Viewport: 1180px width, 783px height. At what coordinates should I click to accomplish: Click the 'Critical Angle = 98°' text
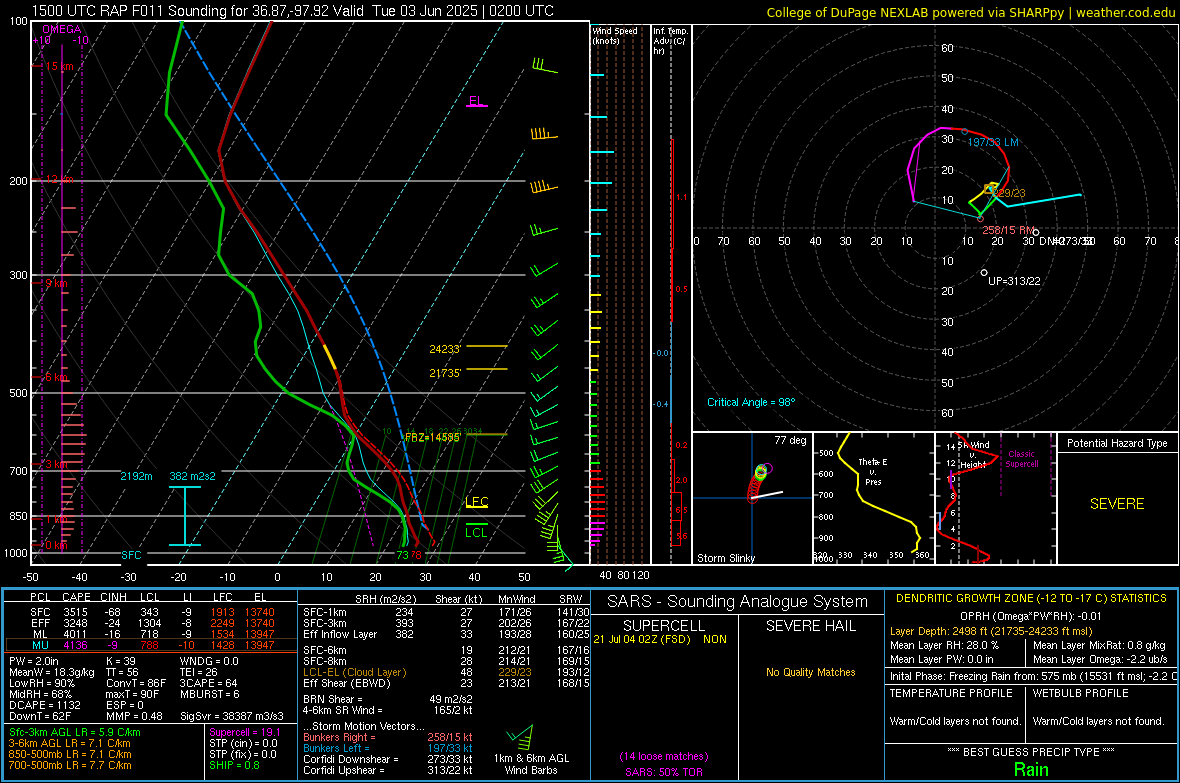(751, 403)
